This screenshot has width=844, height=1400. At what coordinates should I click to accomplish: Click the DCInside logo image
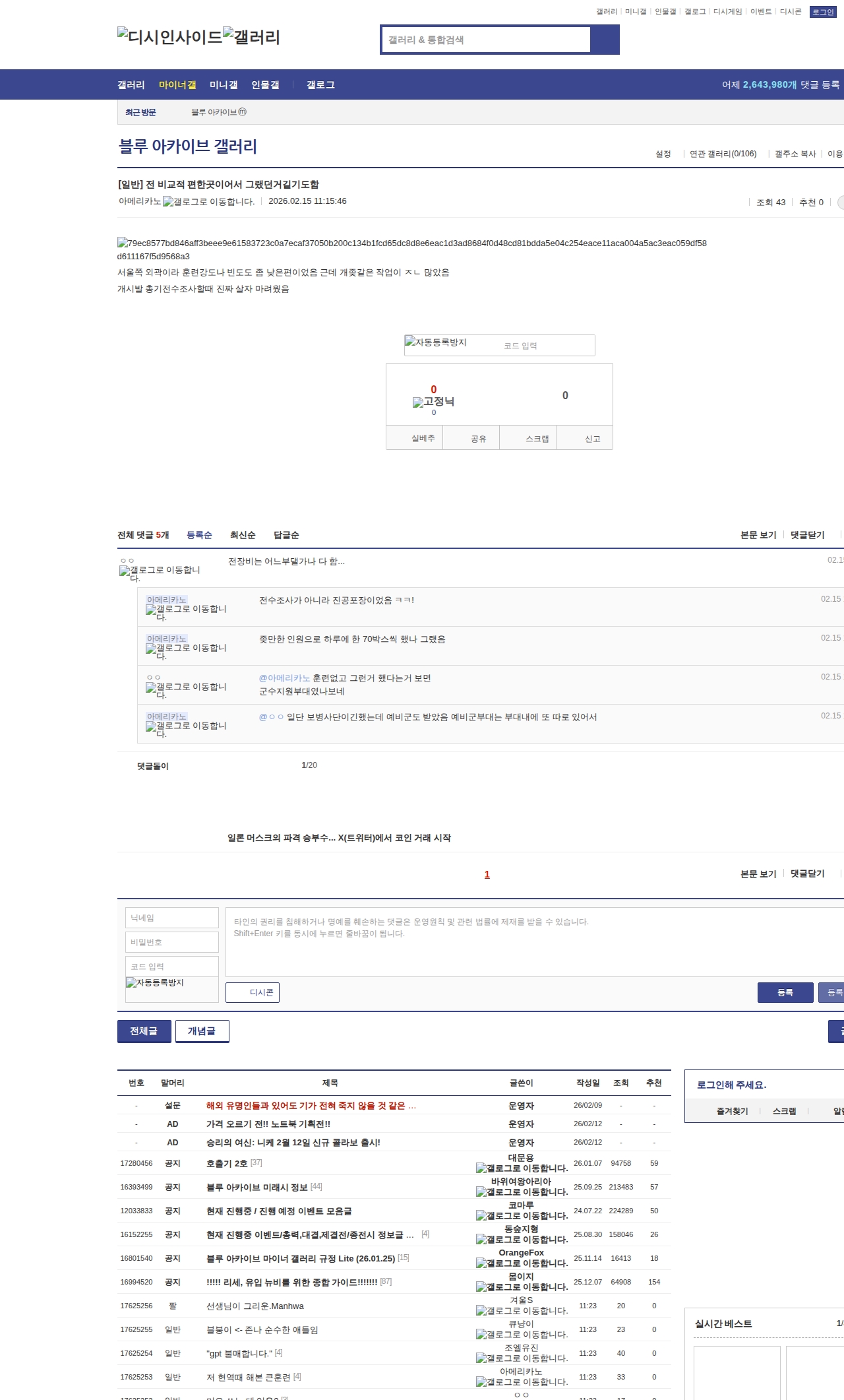[x=169, y=37]
